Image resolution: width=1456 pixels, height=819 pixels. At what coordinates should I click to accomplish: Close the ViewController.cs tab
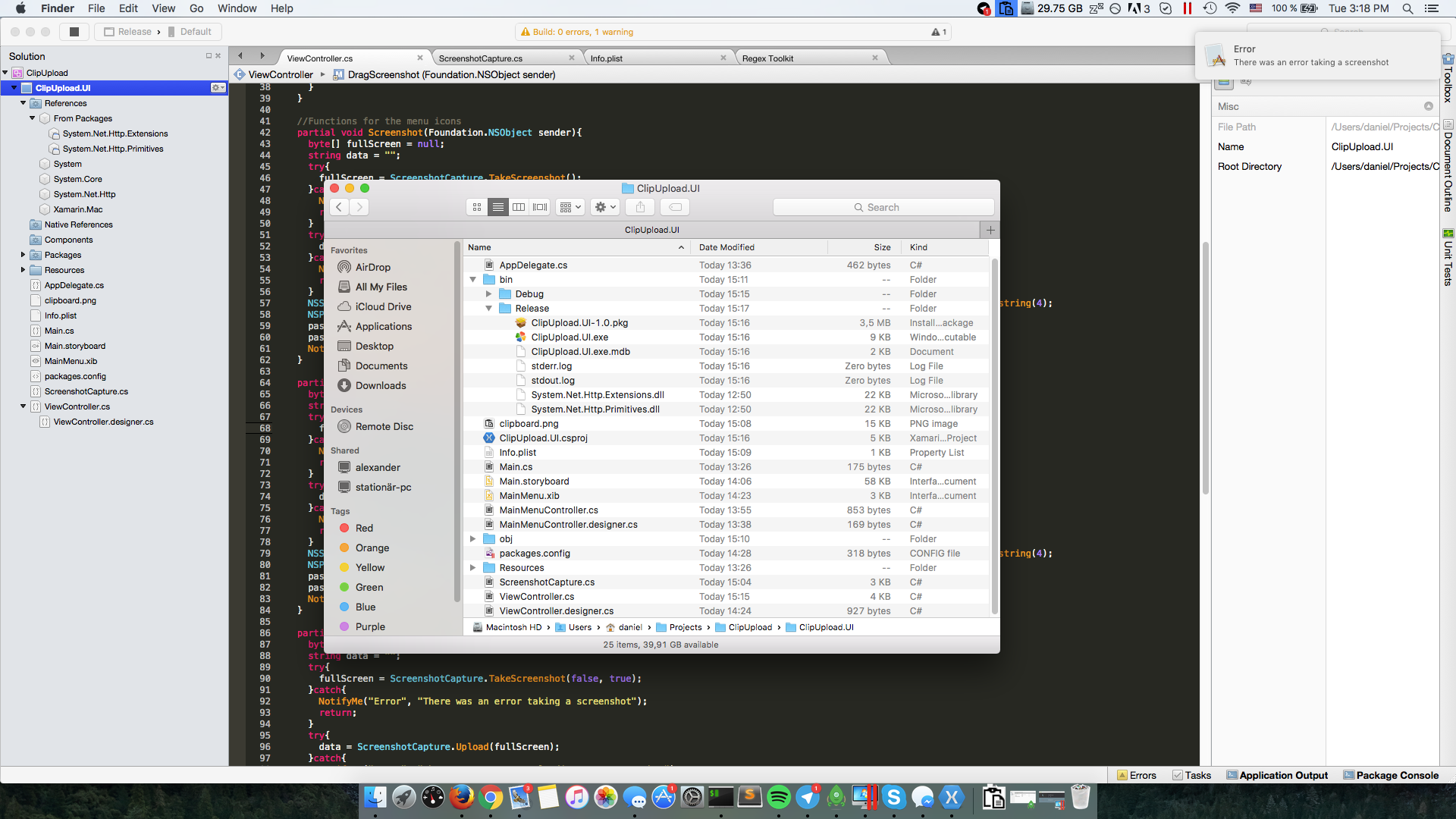420,58
